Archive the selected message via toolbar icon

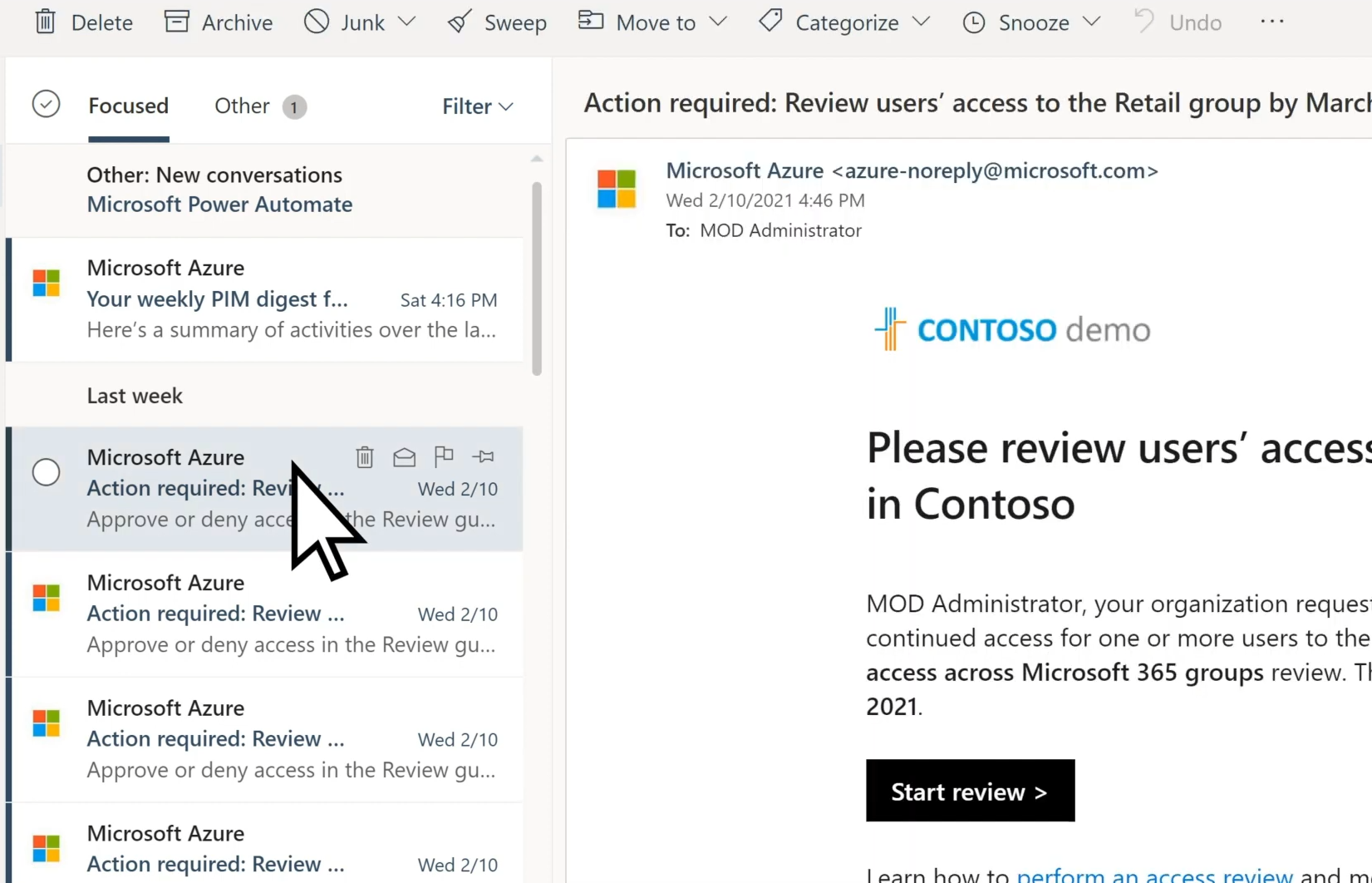[176, 22]
